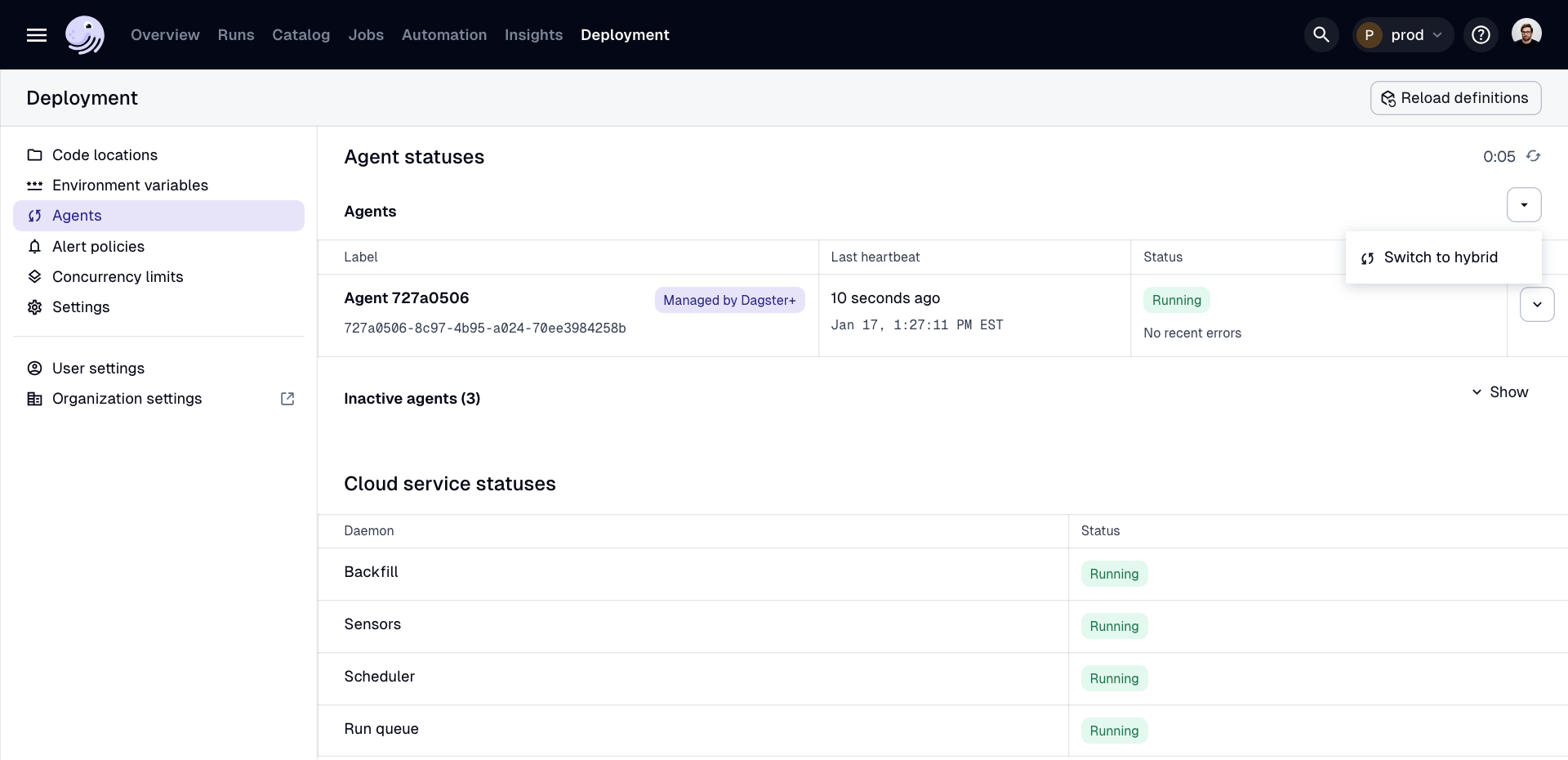The image size is (1568, 760).
Task: Open search with the magnifier icon
Action: [1321, 35]
